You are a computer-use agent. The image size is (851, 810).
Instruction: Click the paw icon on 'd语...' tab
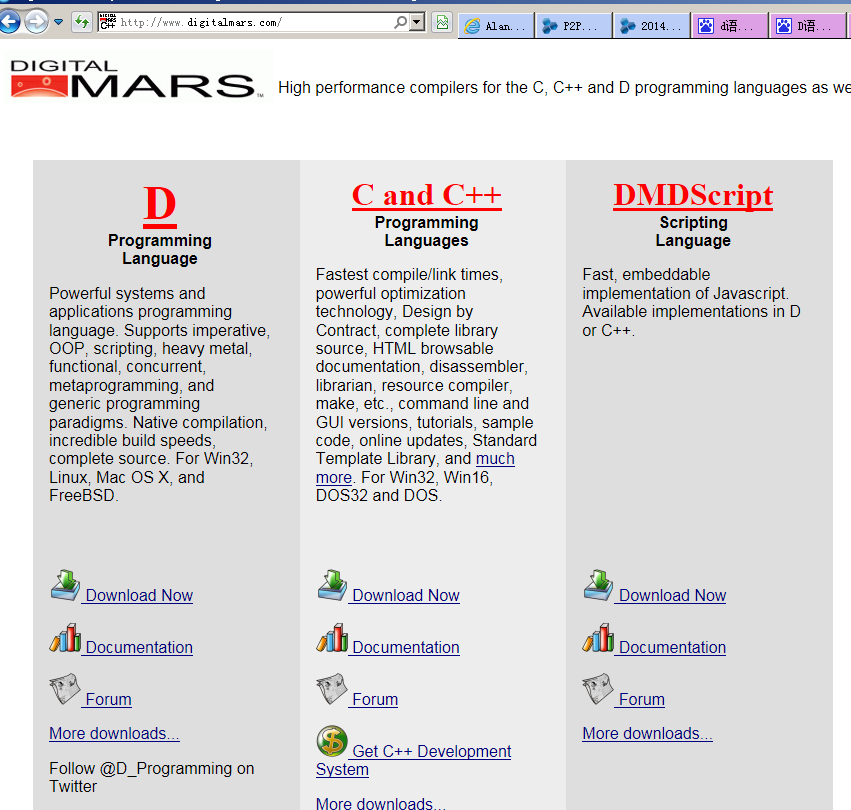706,26
